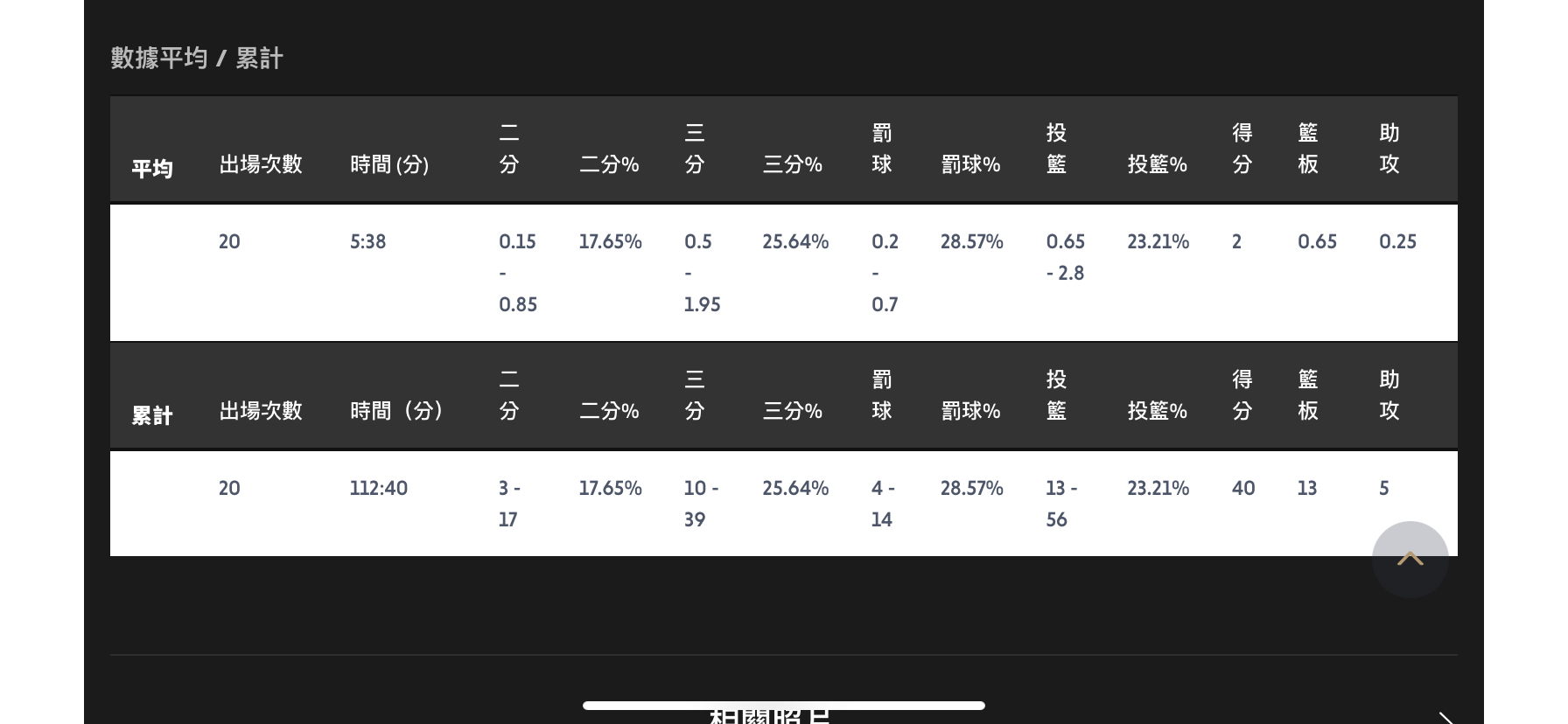Tap the scroll-to-top chevron button

coord(1410,560)
